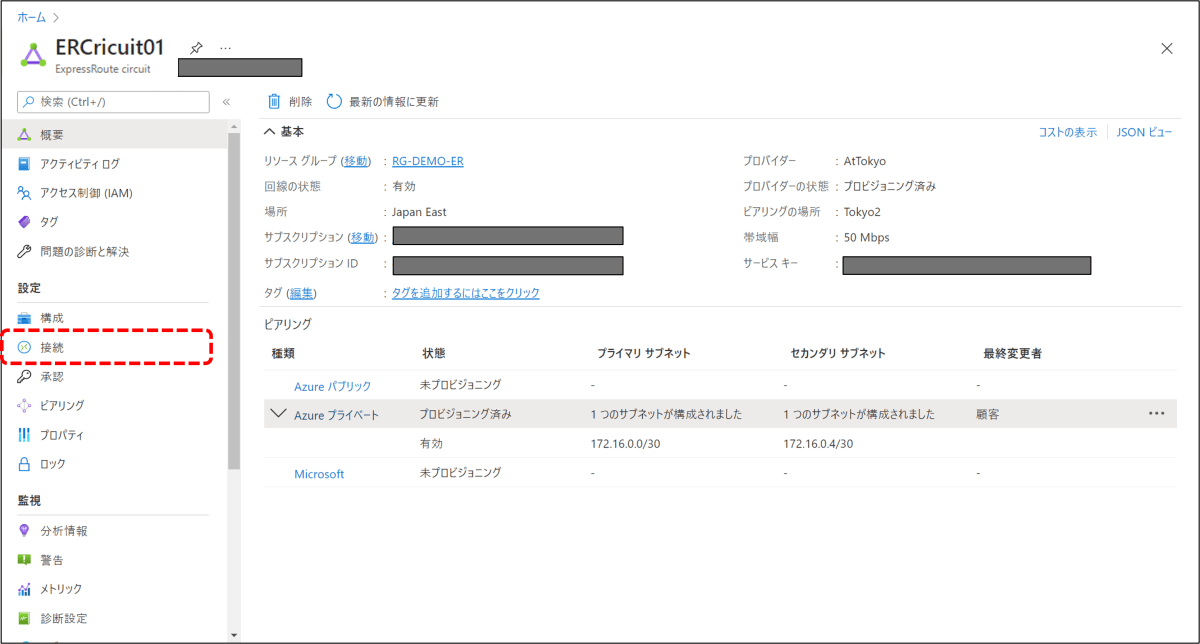Click the 顧客 cell in peering table

(987, 414)
